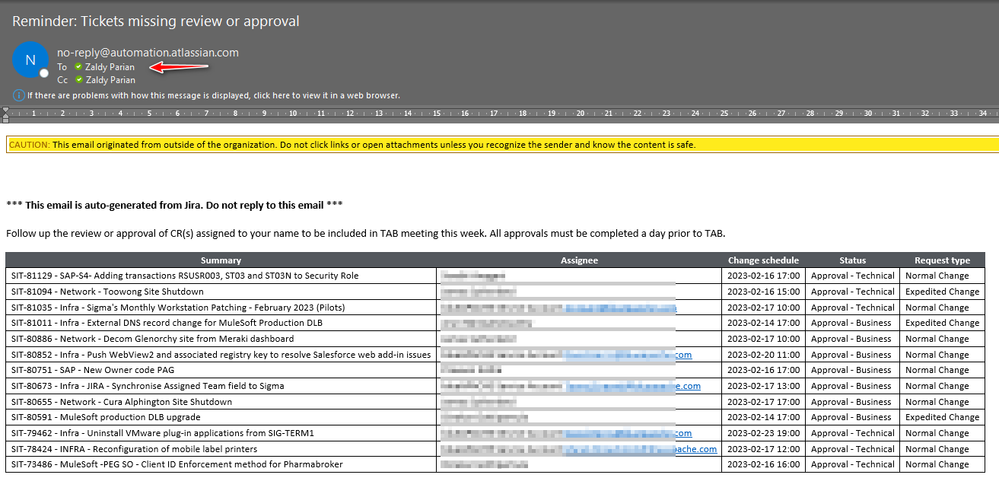Click change schedule 2023-02-17 12:00
Screen dimensions: 999x485
763,449
